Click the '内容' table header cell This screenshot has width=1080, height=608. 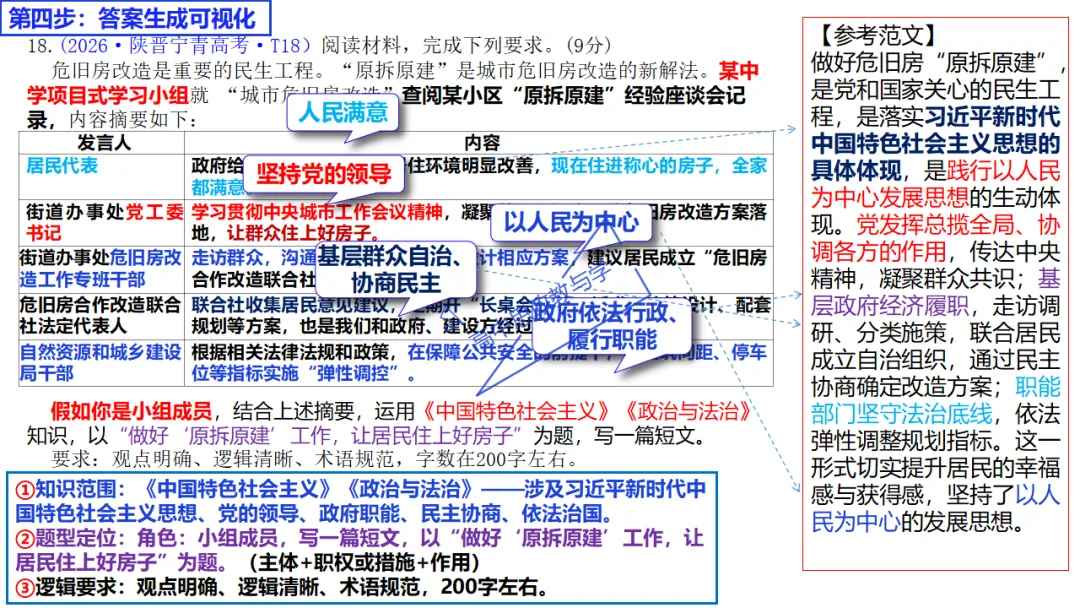(479, 143)
